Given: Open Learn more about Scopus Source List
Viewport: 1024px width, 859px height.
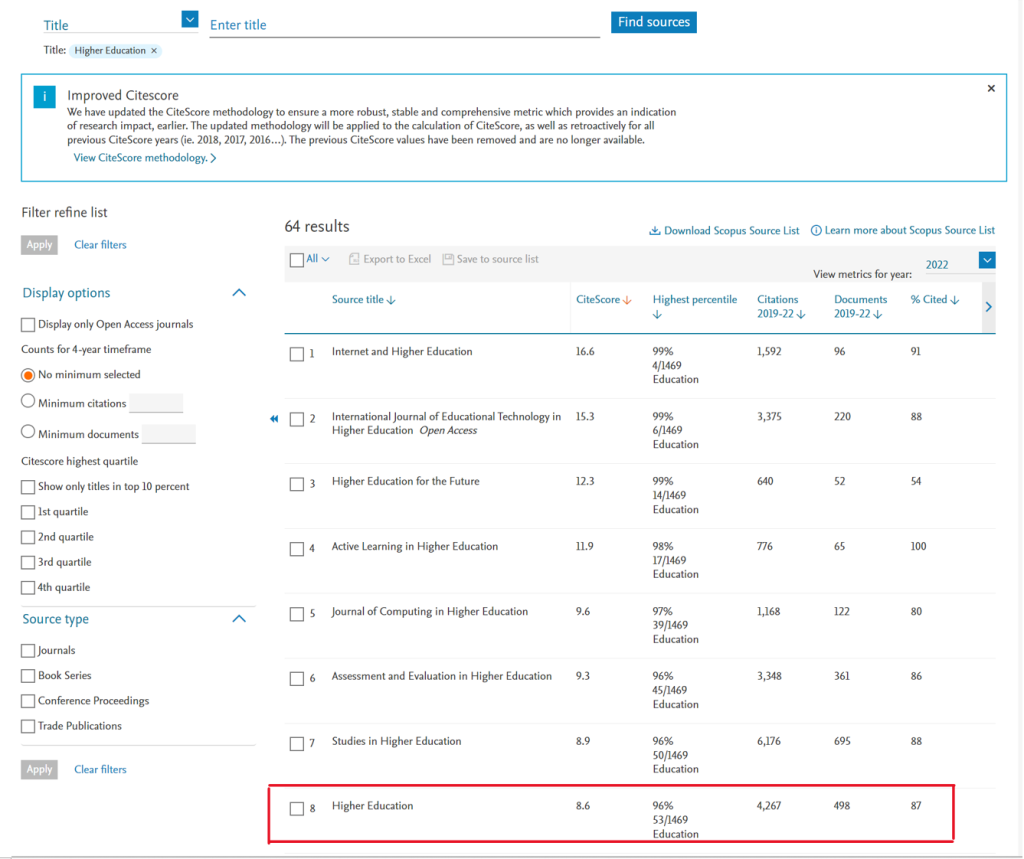Looking at the screenshot, I should [909, 231].
